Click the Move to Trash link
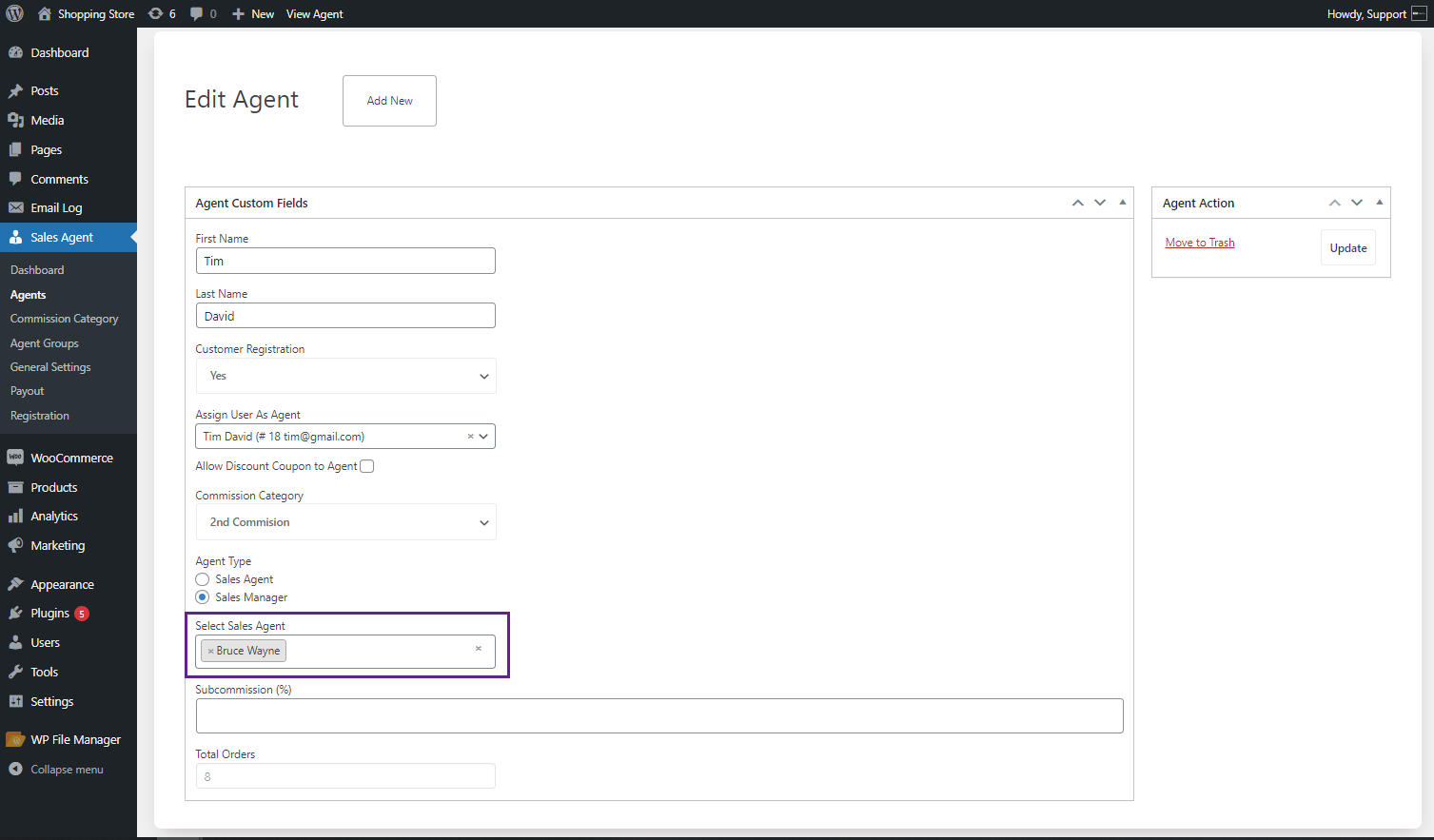Image resolution: width=1434 pixels, height=840 pixels. pyautogui.click(x=1200, y=243)
